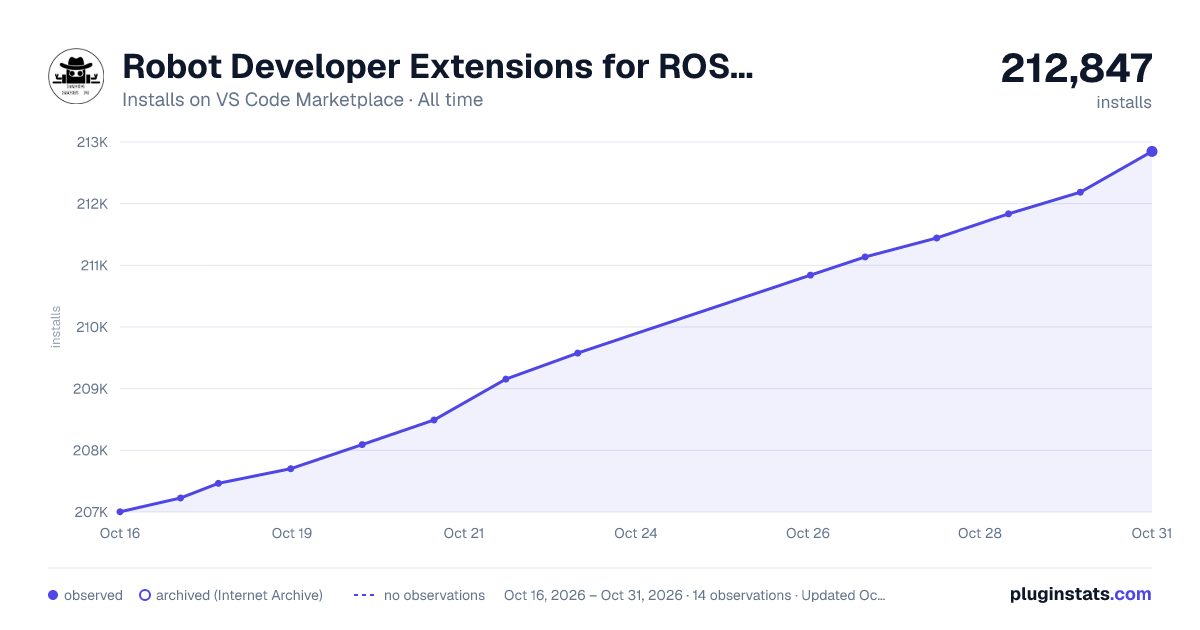1200x630 pixels.
Task: Click the rotated 'installs' y-axis title
Action: (56, 327)
